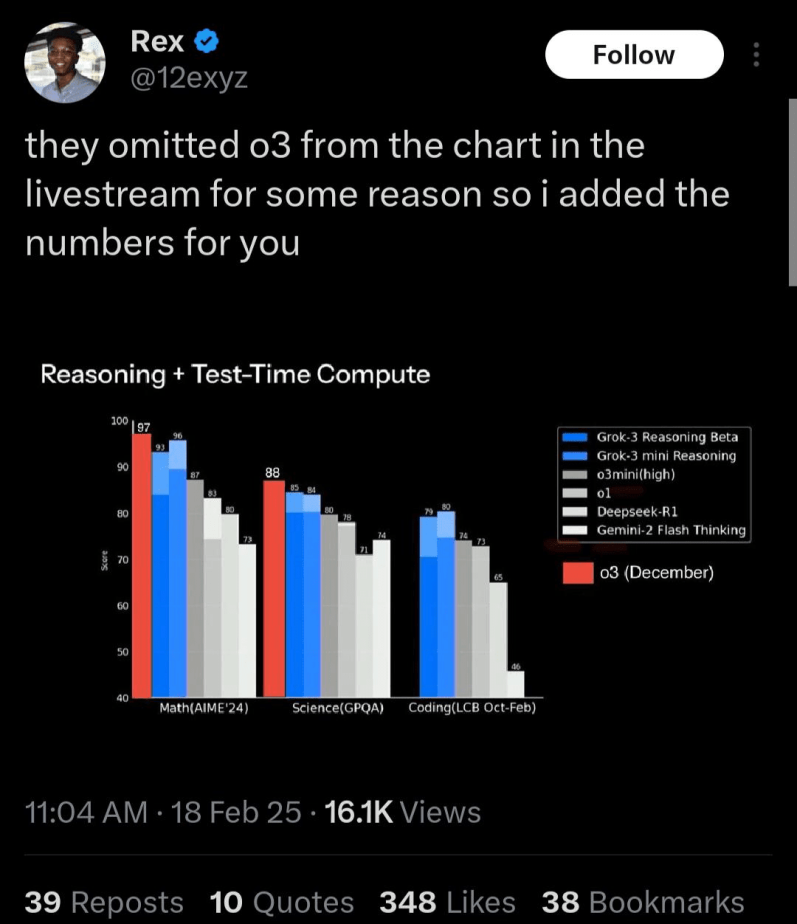Viewport: 797px width, 924px height.
Task: View the 39 Reposts list
Action: point(104,902)
